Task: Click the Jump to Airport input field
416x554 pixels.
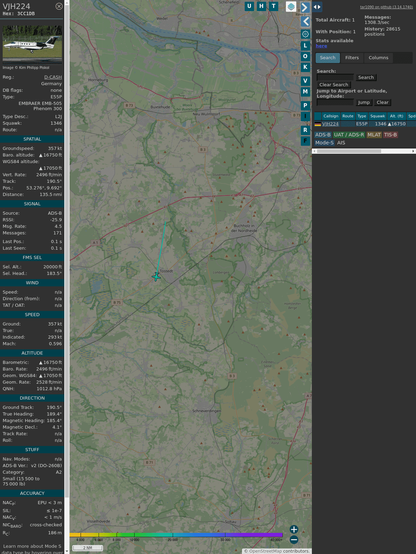Action: tap(335, 102)
